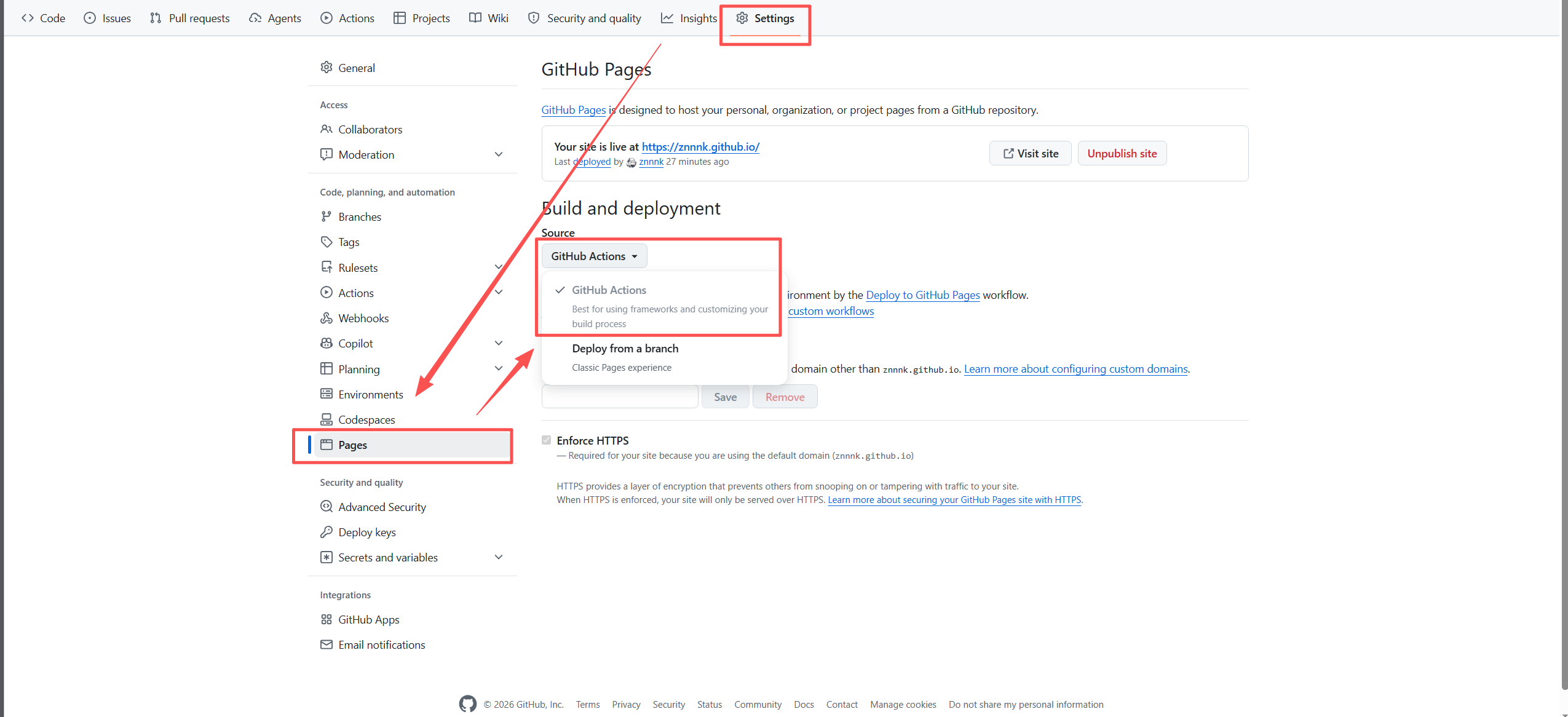Switch to the Agents tab

coord(275,18)
